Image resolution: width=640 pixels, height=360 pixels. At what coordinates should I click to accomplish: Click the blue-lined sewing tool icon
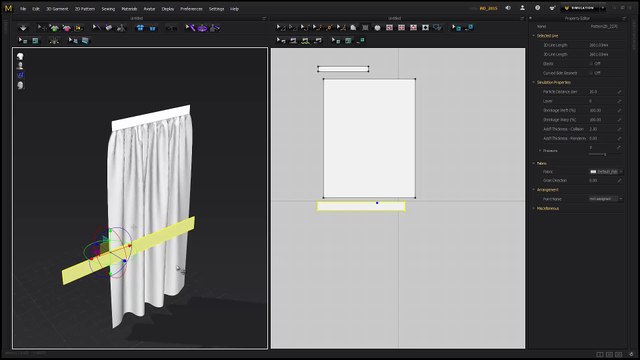click(x=318, y=40)
